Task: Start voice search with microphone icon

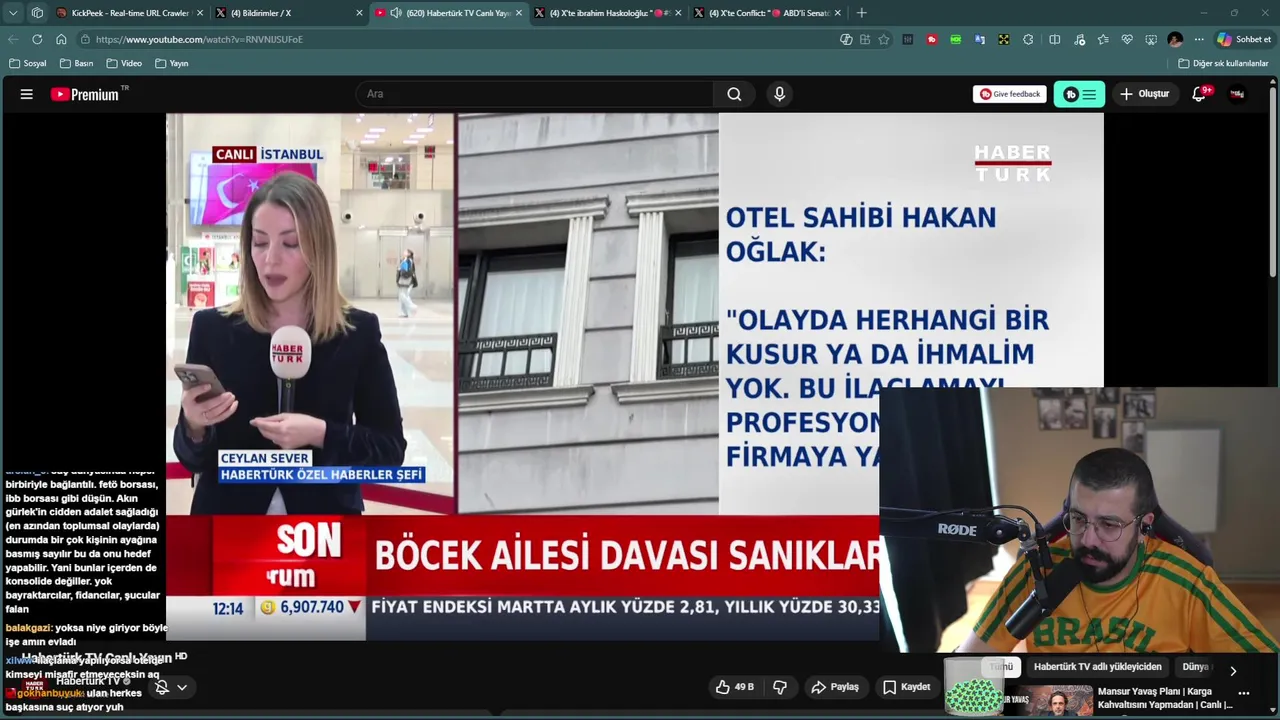Action: 779,94
